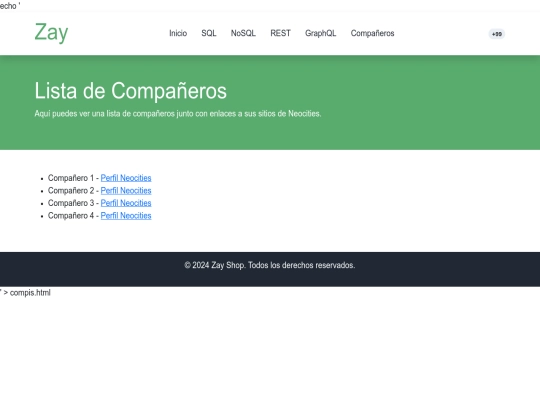The height and width of the screenshot is (405, 540).
Task: Click the text "Compañero 1 -"
Action: [x=73, y=178]
